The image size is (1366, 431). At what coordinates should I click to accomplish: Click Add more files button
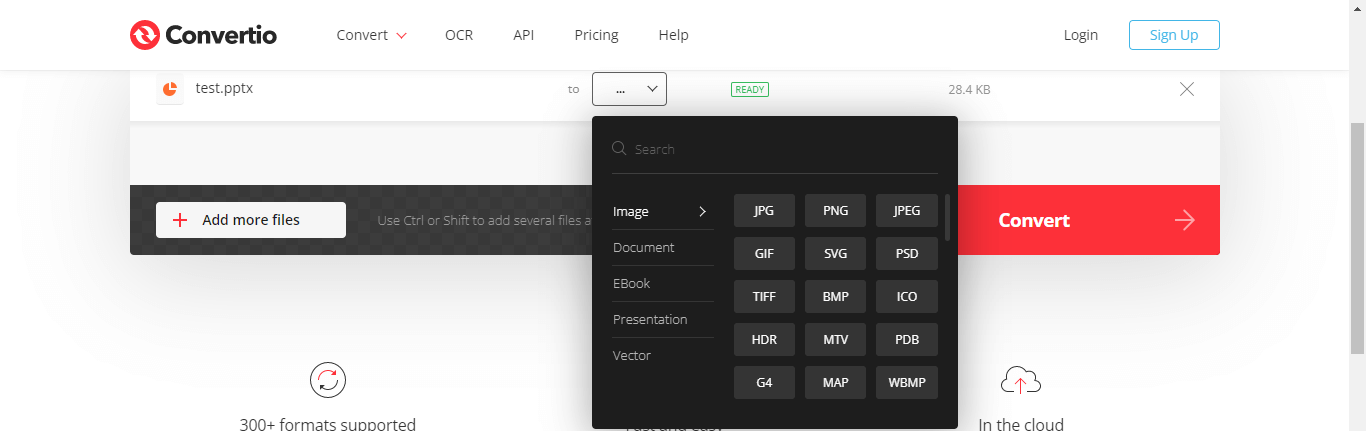(251, 220)
